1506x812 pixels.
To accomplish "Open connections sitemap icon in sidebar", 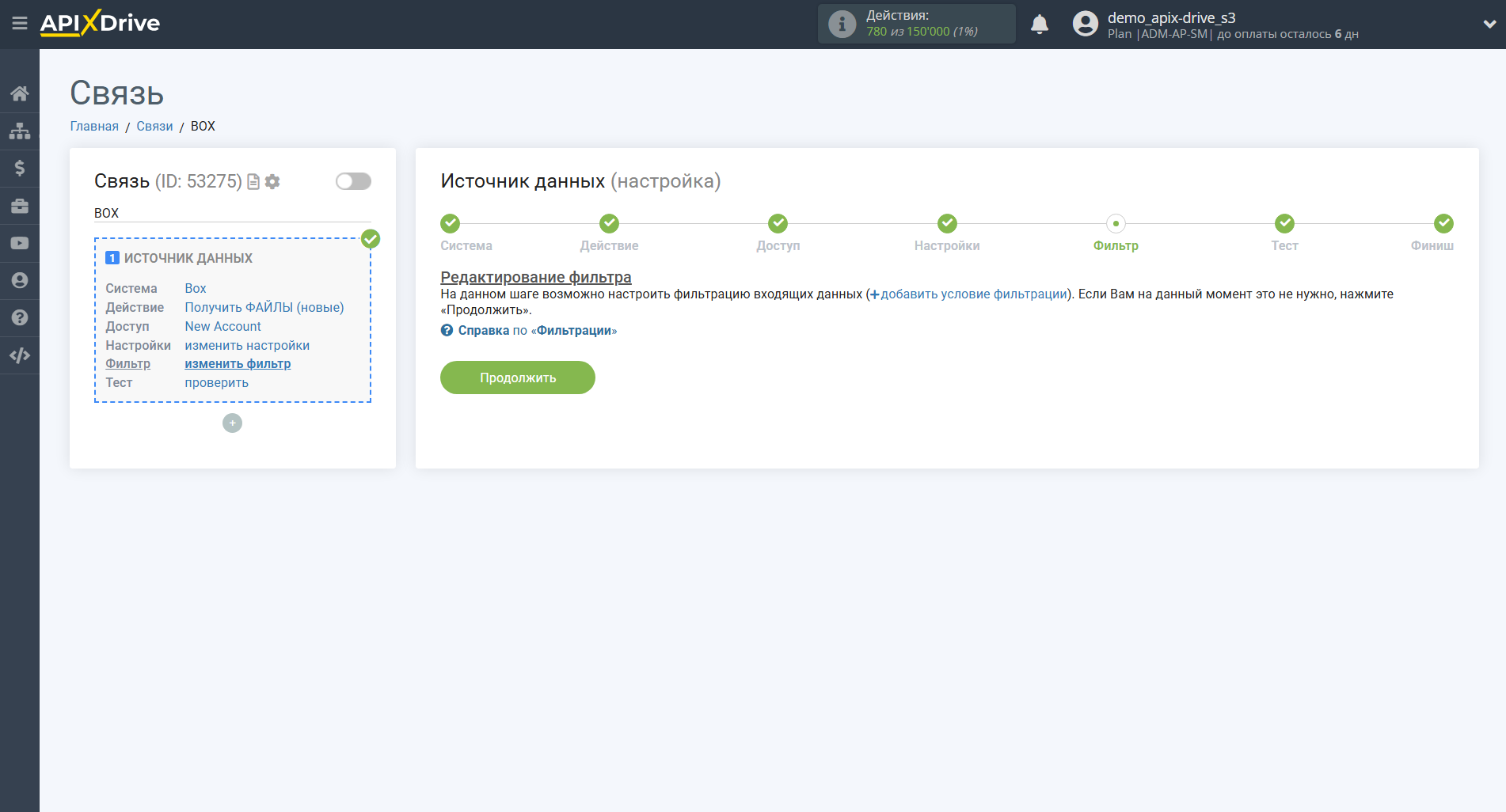I will coord(20,131).
